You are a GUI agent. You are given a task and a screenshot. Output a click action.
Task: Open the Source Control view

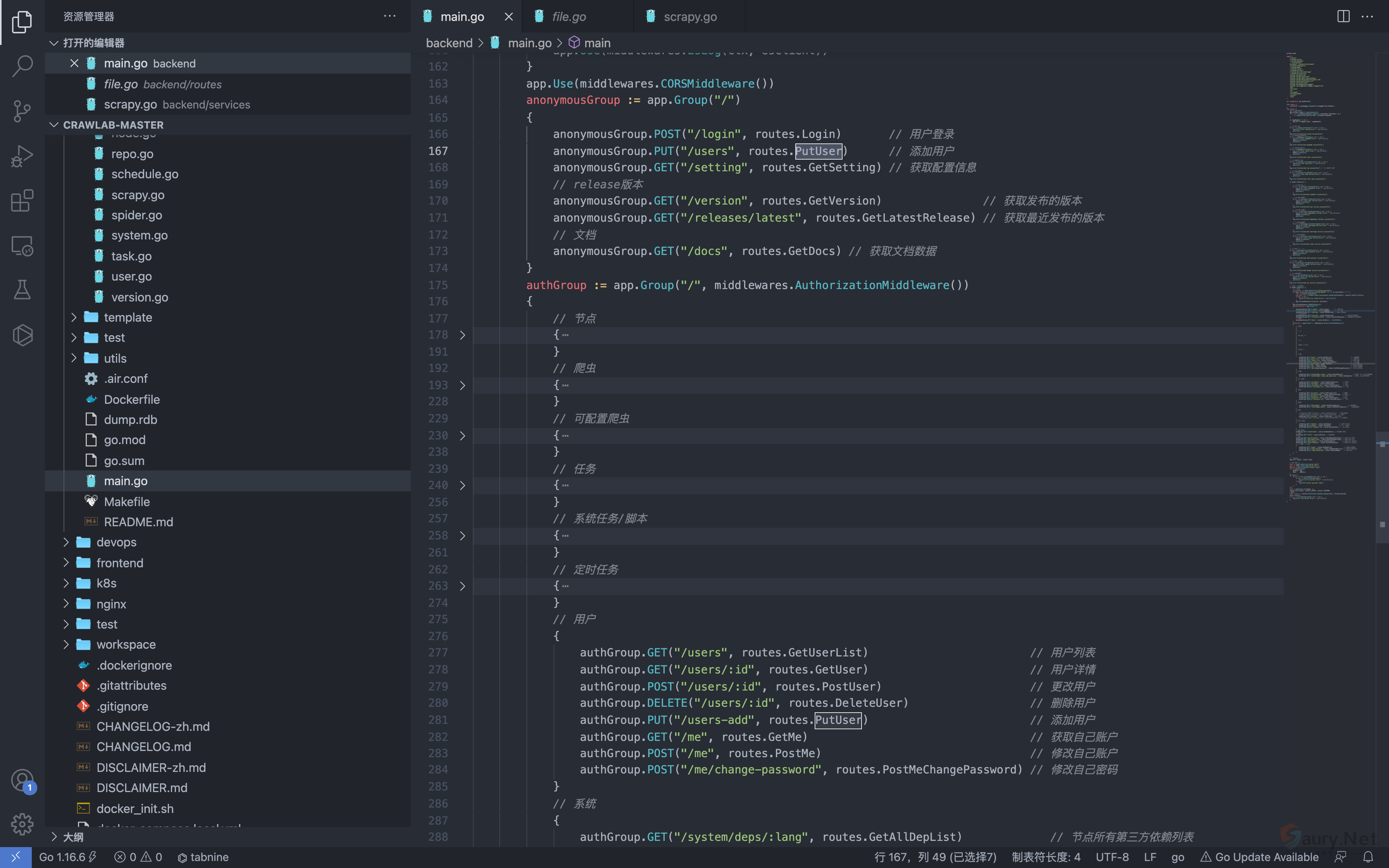pyautogui.click(x=22, y=111)
